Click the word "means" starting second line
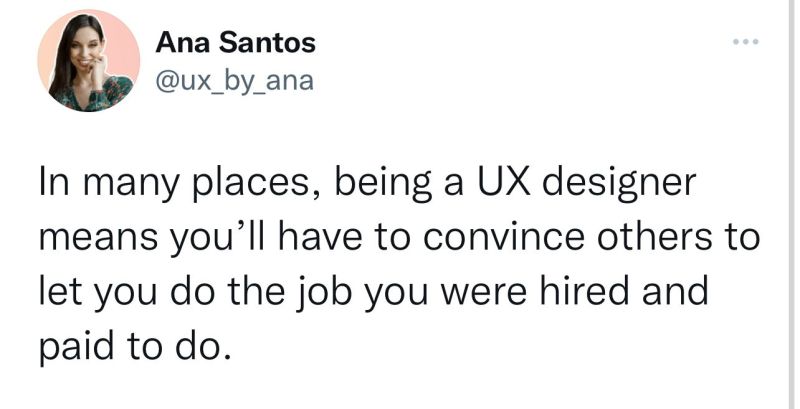This screenshot has width=800, height=409. [x=98, y=239]
